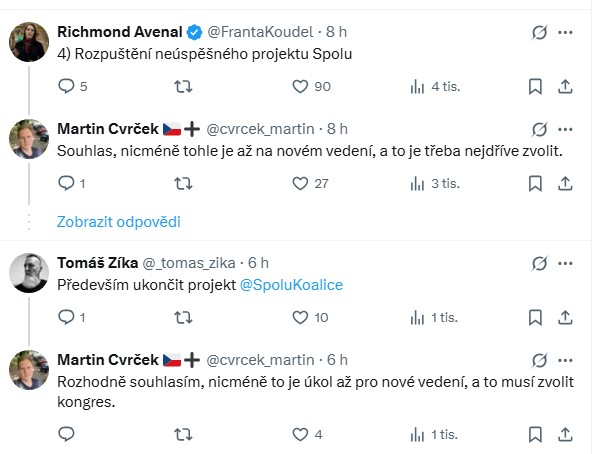Screen dimensions: 602x454
Task: Reply to Martin Cvrček's last tweet
Action: click(67, 434)
